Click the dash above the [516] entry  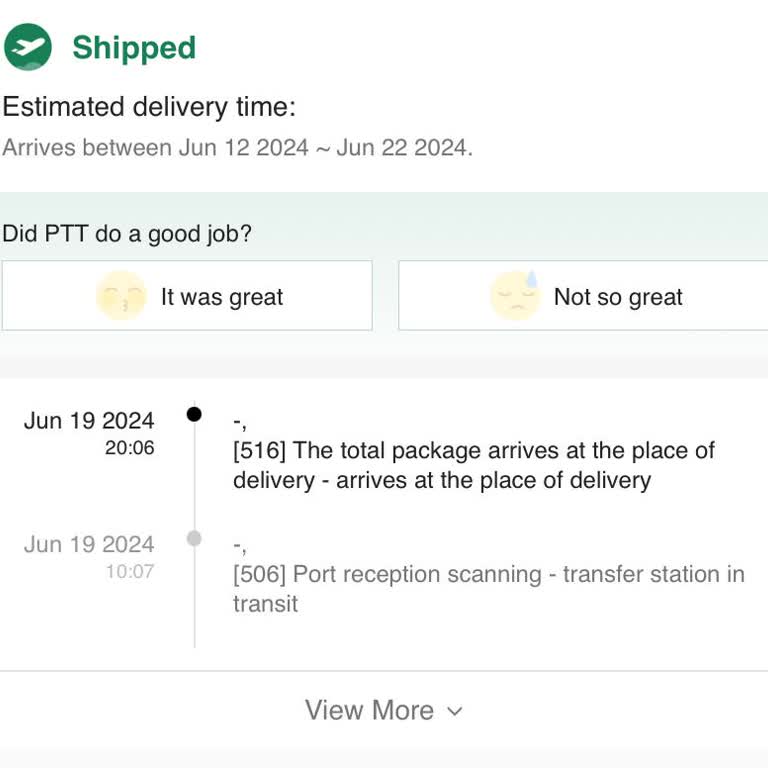(x=238, y=422)
